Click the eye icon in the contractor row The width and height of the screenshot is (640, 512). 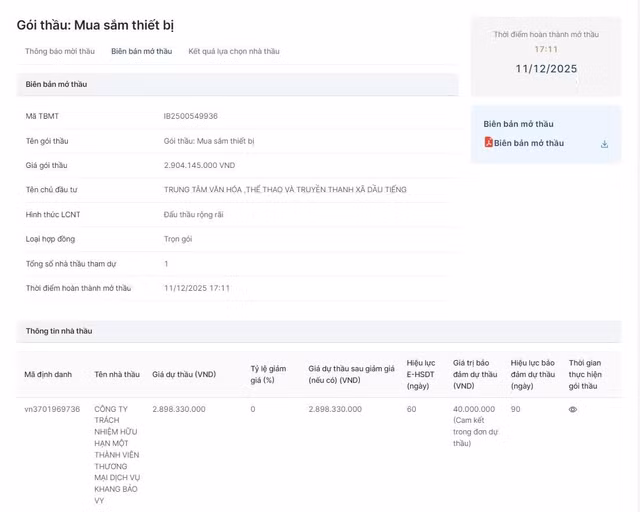click(x=573, y=409)
